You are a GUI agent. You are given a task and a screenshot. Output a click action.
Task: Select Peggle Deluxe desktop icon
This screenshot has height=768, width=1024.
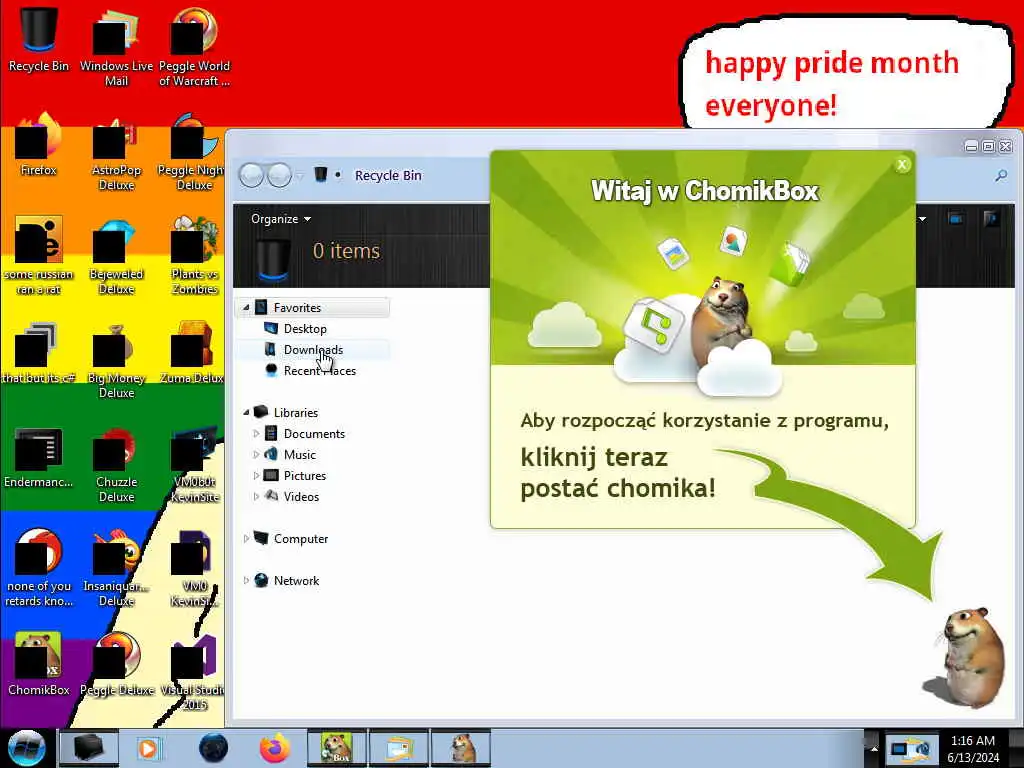click(116, 665)
